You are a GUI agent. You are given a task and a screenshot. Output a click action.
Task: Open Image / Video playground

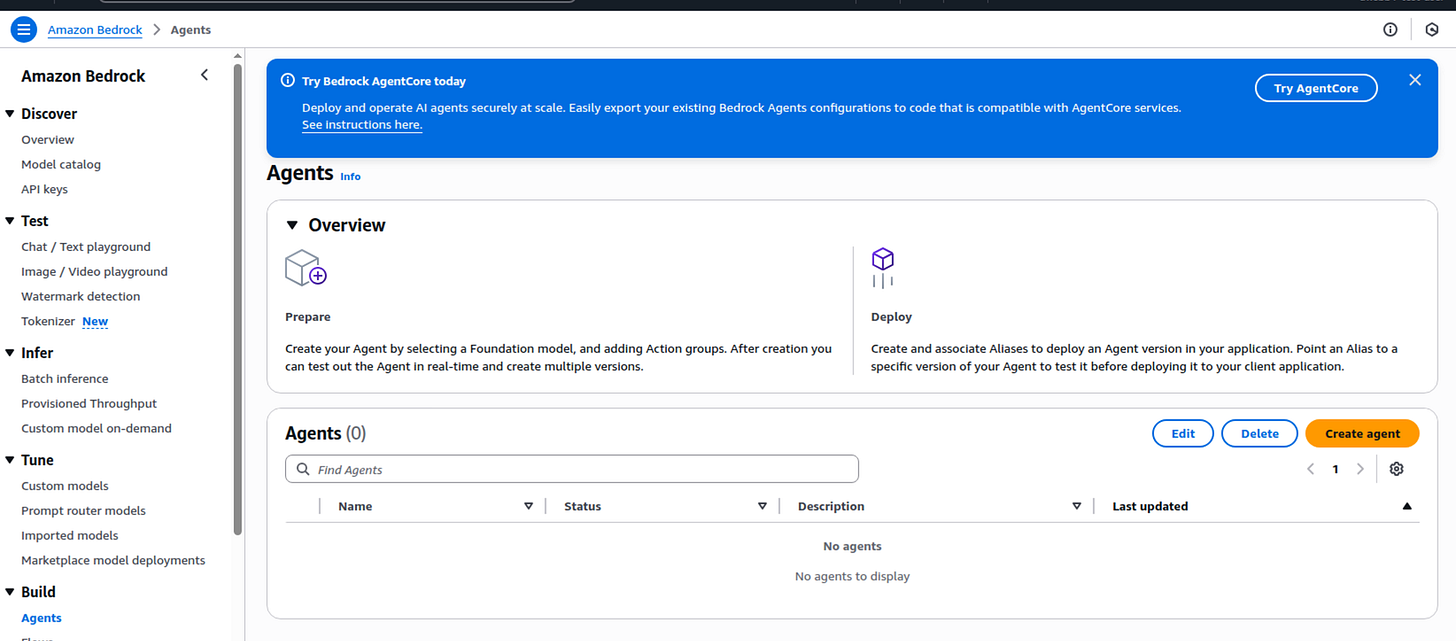tap(94, 272)
